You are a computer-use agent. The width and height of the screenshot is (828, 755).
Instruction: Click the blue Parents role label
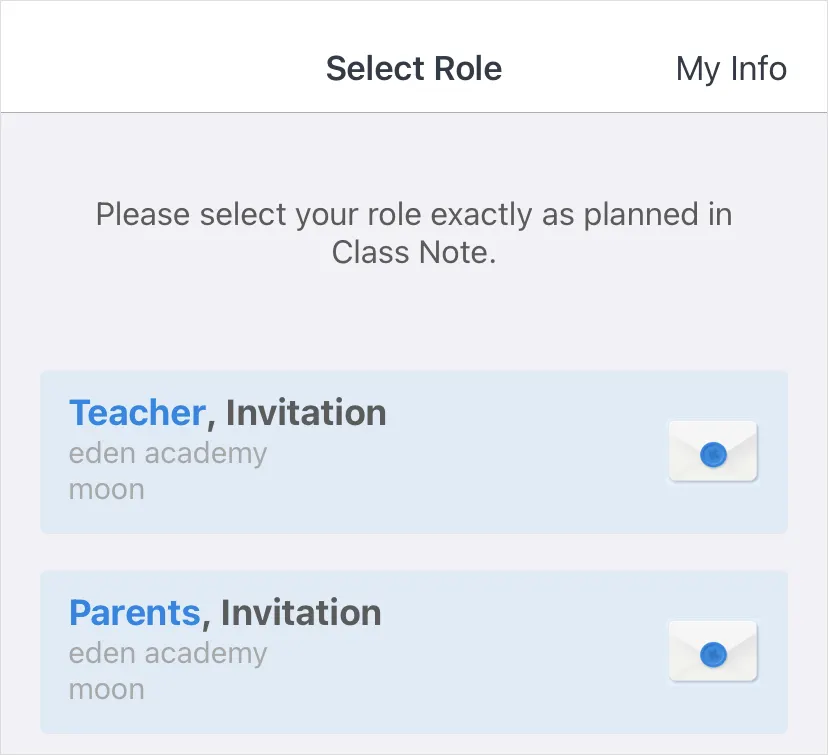[x=134, y=612]
